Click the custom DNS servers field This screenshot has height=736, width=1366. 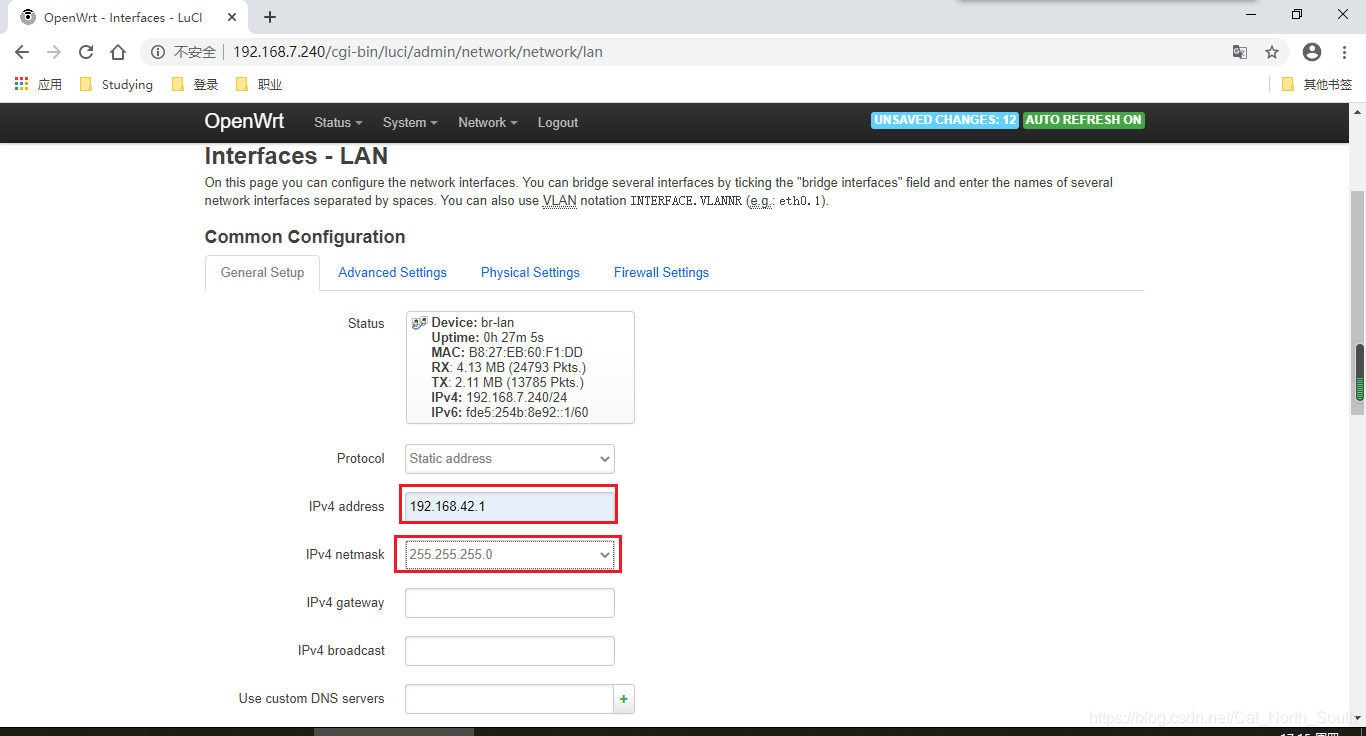(x=509, y=699)
